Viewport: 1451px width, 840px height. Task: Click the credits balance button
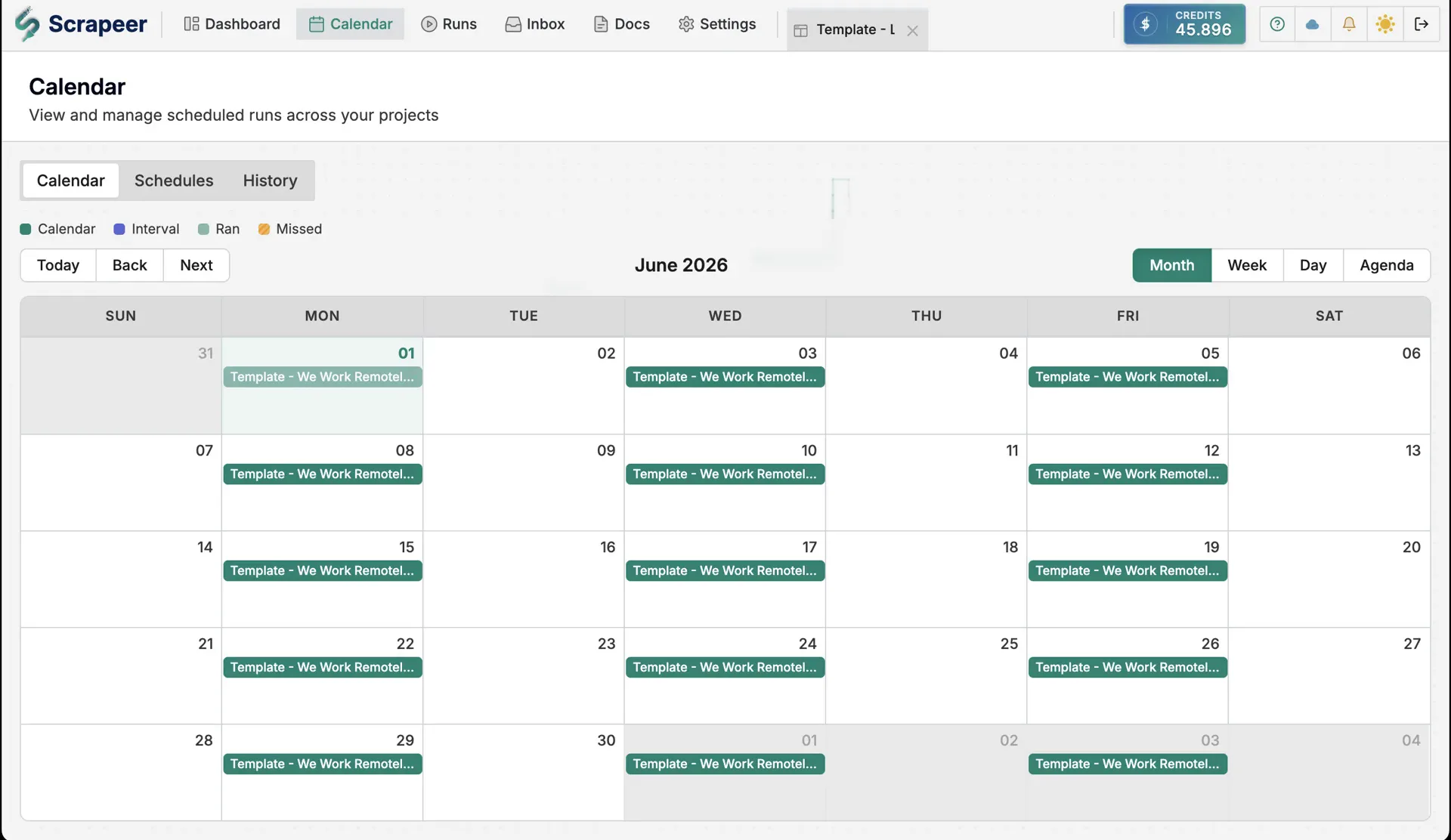(1184, 24)
